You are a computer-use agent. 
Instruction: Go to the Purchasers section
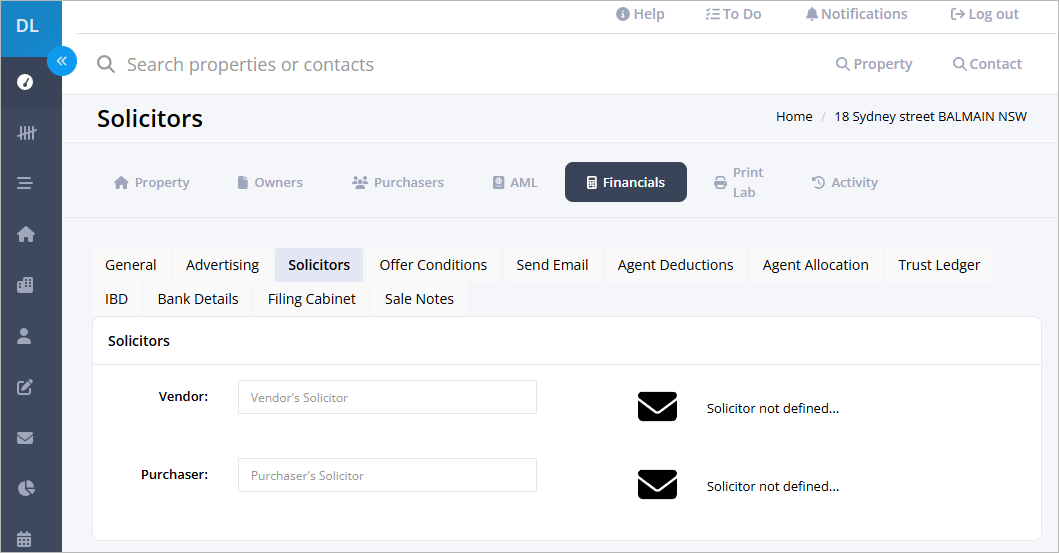click(398, 182)
